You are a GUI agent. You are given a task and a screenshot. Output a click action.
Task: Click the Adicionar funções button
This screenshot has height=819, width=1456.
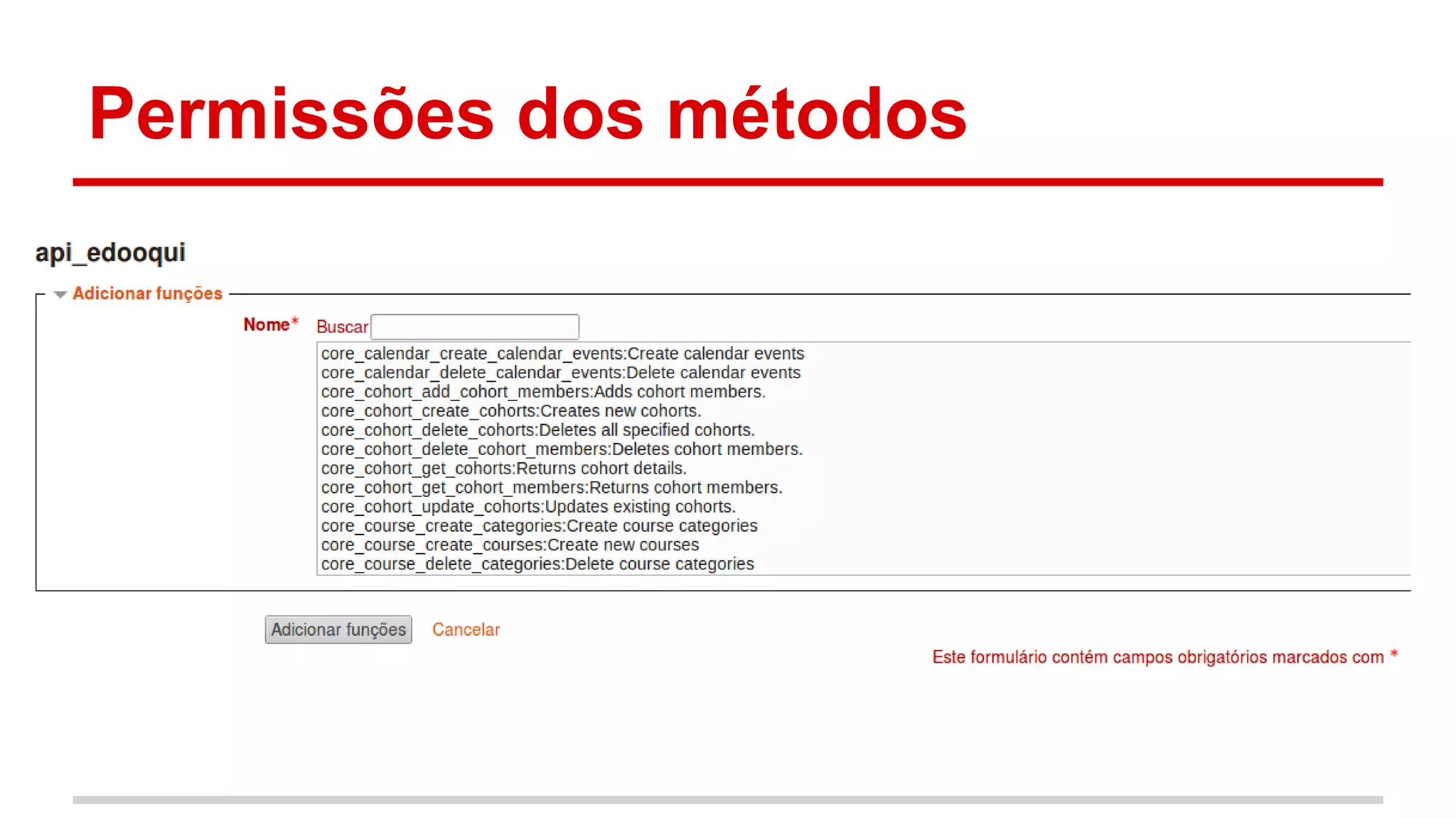(338, 630)
